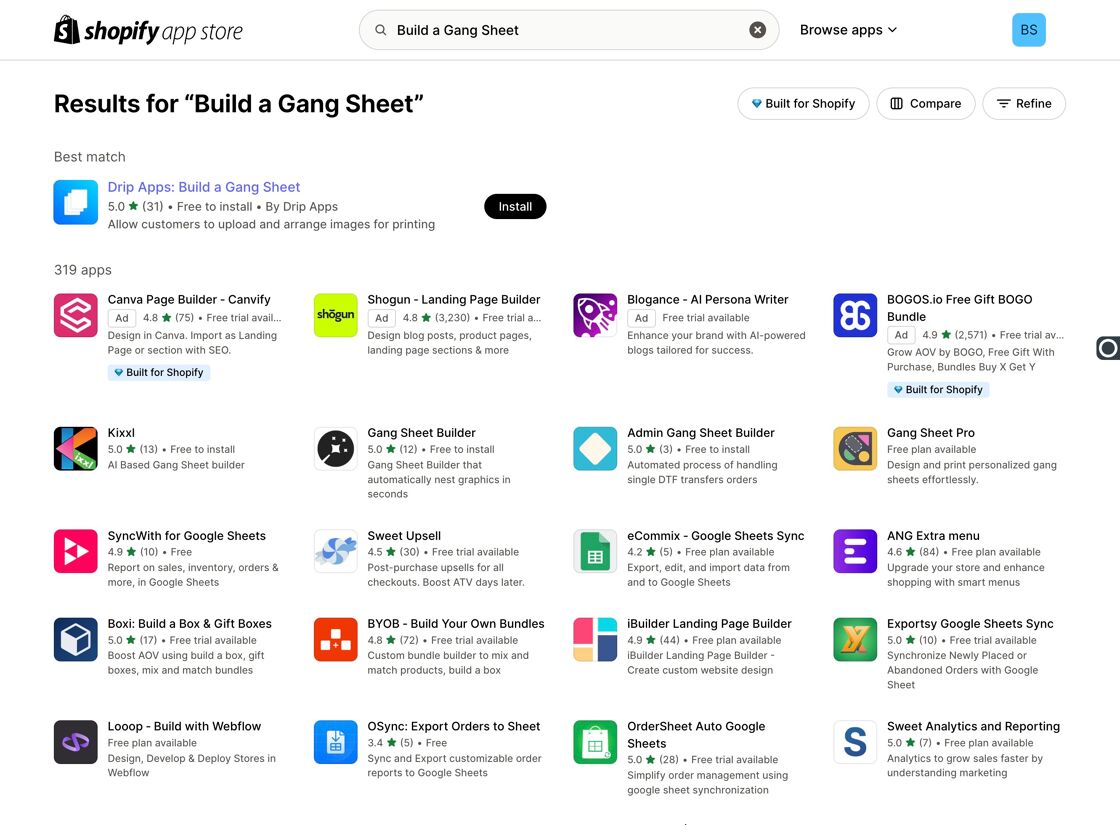The width and height of the screenshot is (1120, 825).
Task: Open the OSync app icon
Action: coord(336,742)
